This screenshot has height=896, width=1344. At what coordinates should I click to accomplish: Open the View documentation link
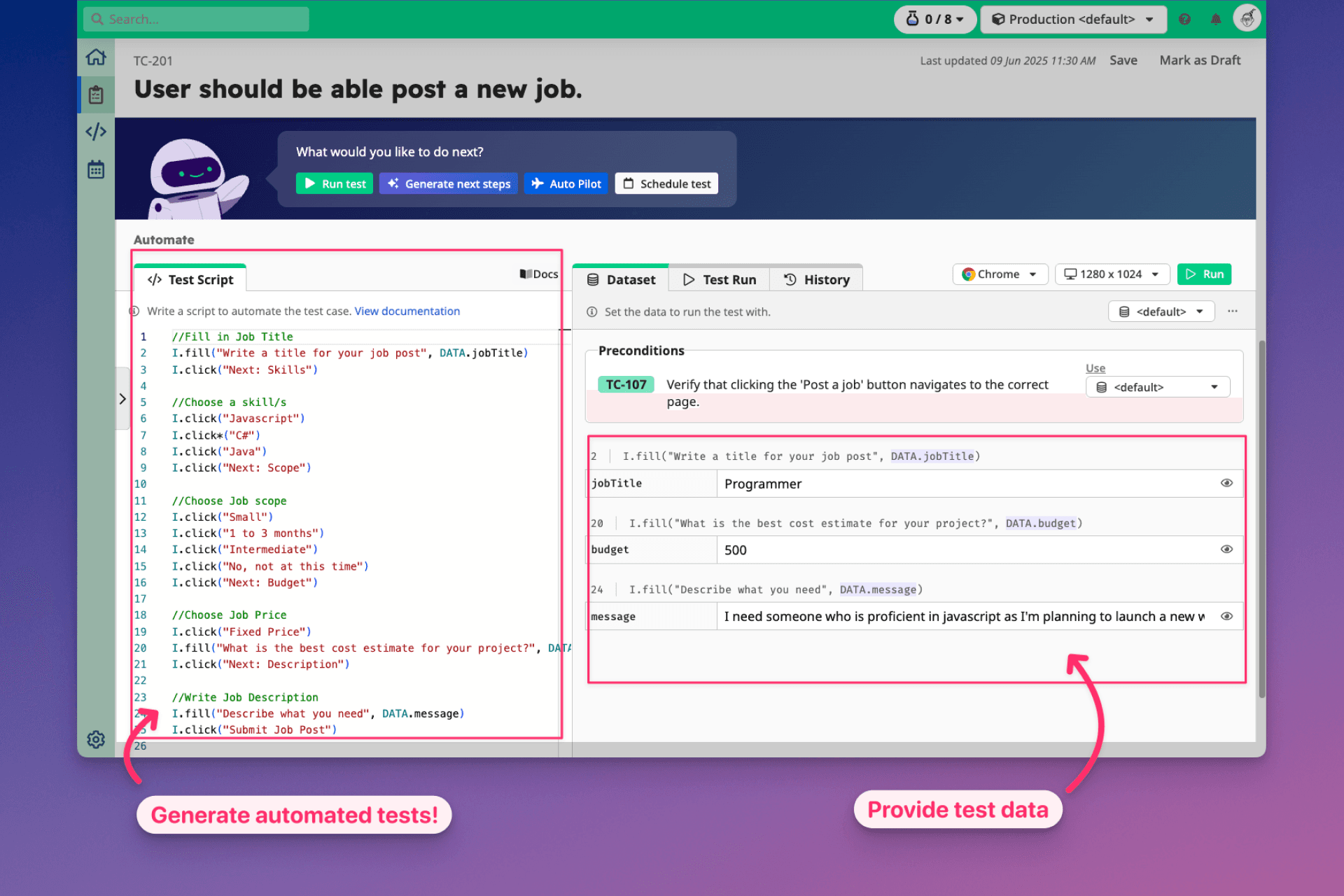(x=407, y=311)
